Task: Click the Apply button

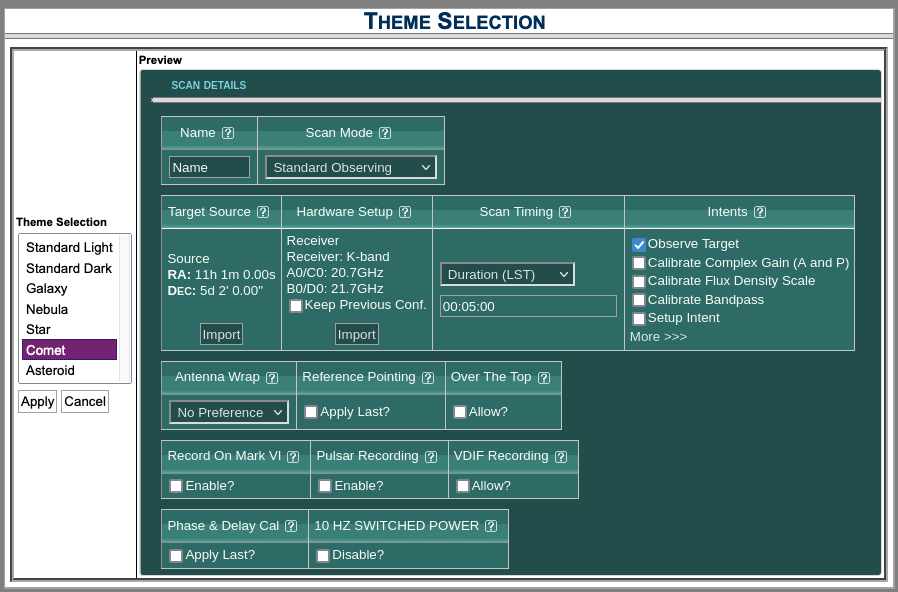Action: 37,401
